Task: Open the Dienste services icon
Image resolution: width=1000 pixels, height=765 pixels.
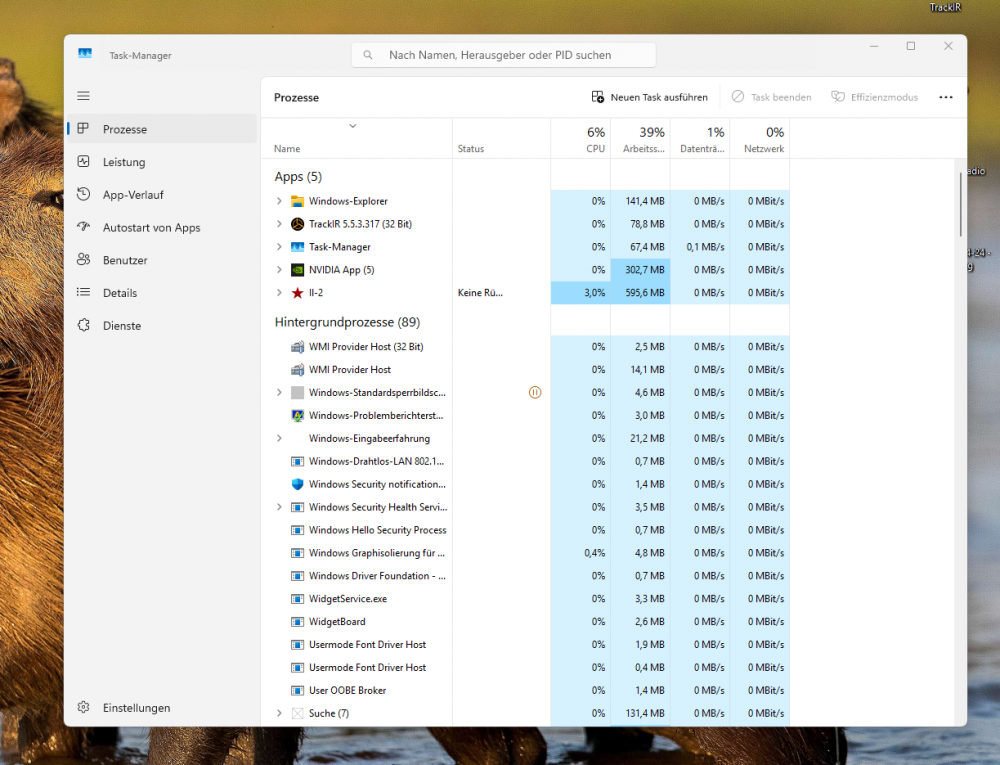Action: coord(84,325)
